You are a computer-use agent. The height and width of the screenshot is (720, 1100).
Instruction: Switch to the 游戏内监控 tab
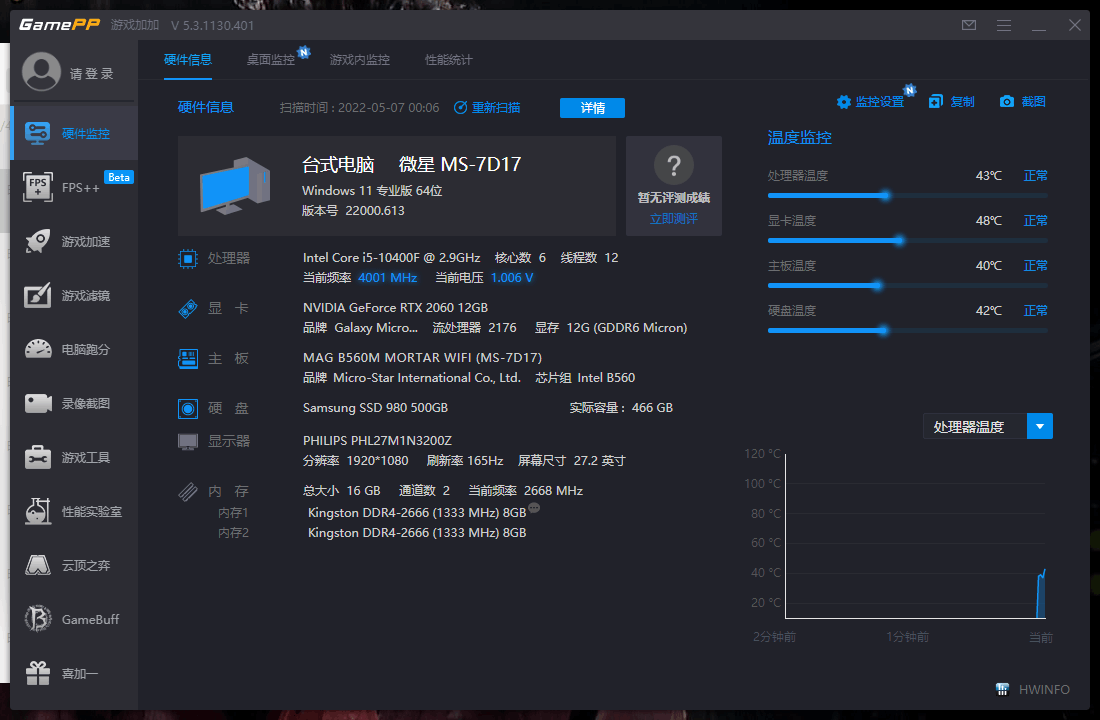point(360,60)
